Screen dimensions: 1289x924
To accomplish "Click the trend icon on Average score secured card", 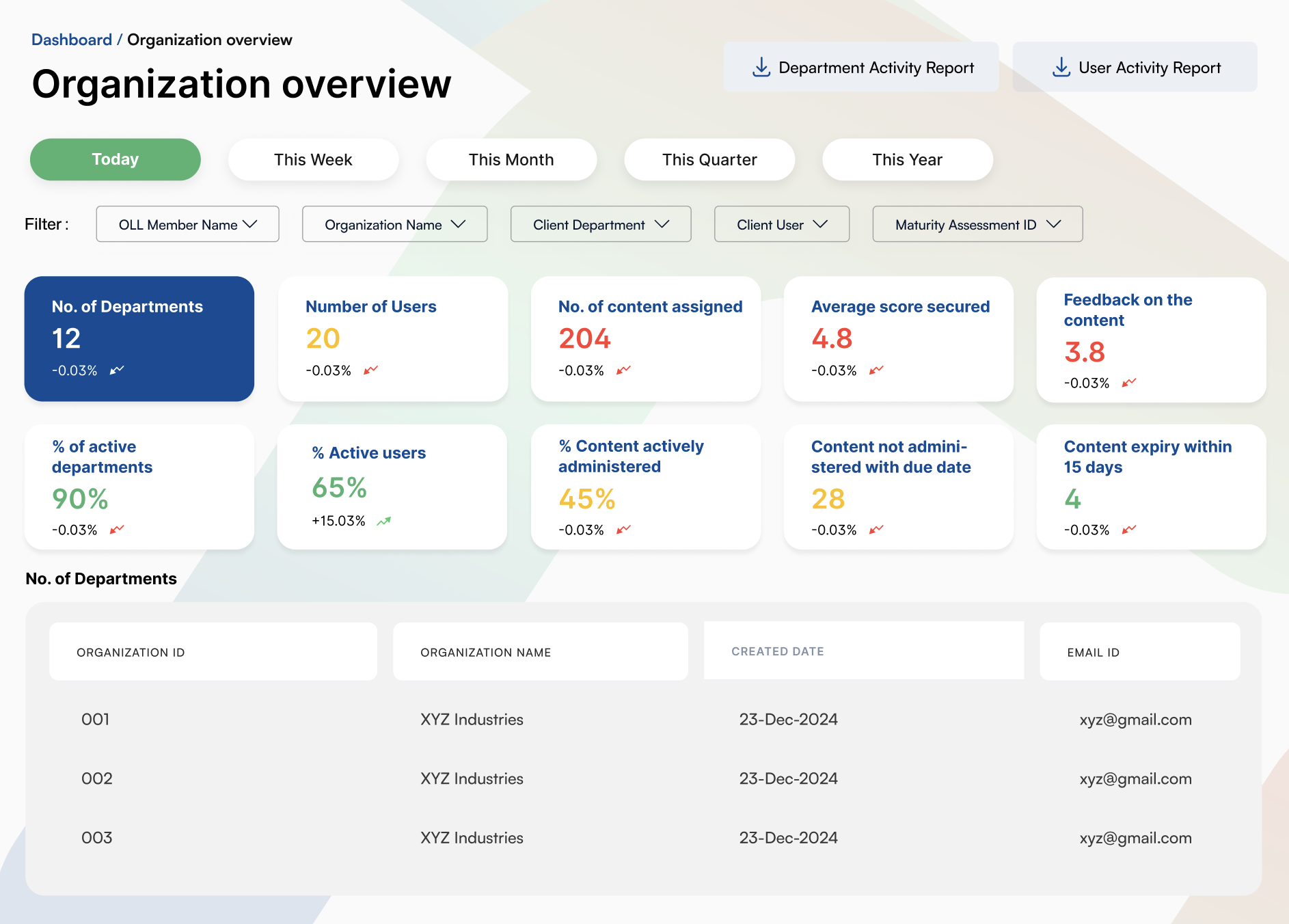I will point(876,370).
